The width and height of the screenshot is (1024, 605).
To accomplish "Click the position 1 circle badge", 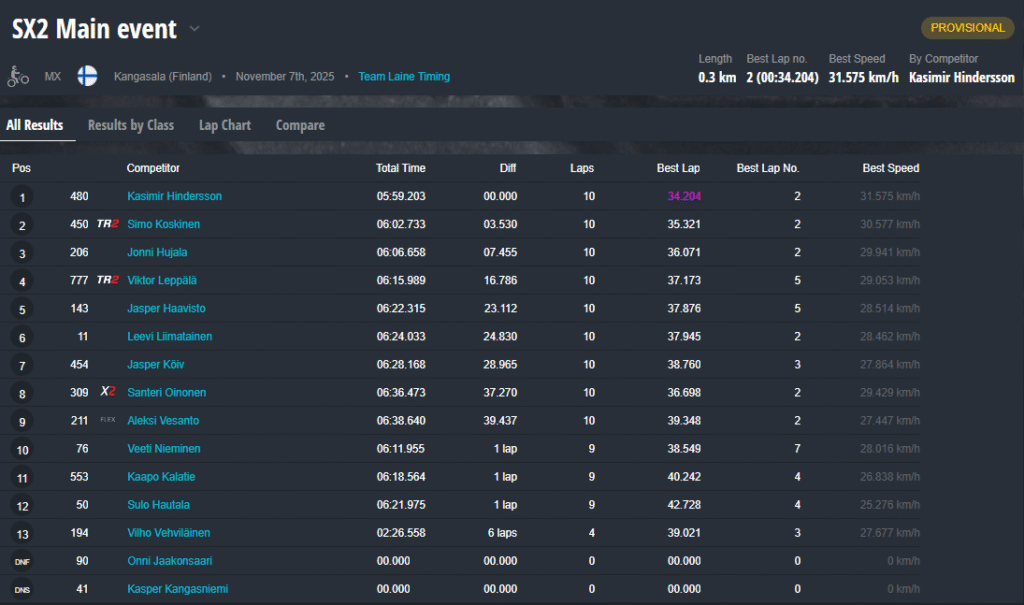I will [21, 197].
